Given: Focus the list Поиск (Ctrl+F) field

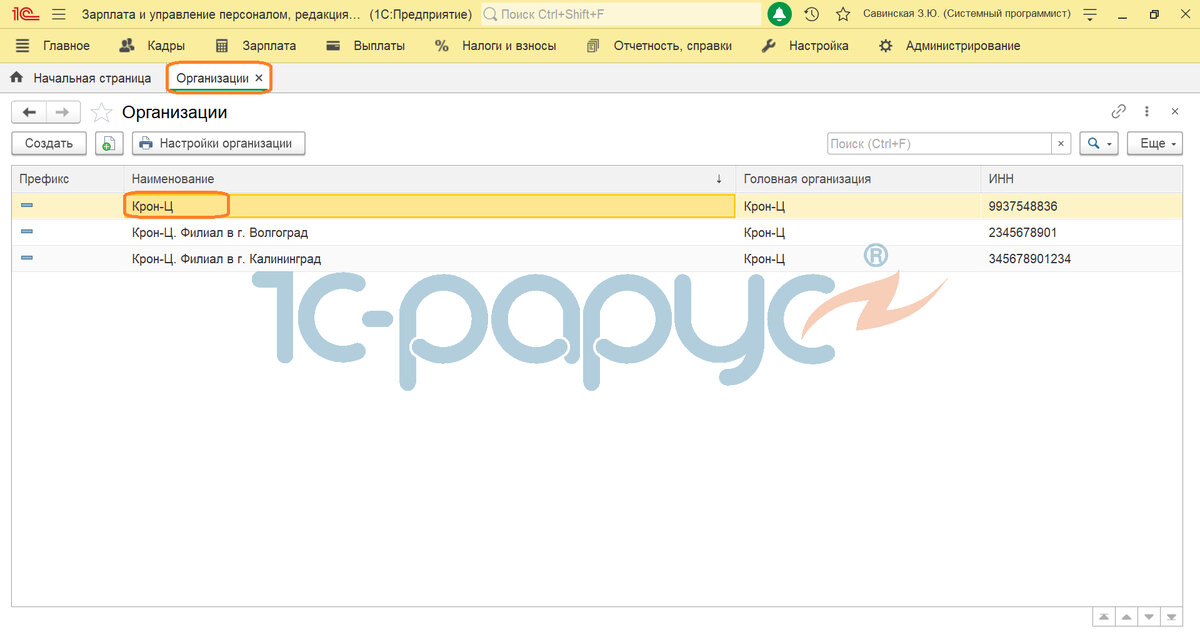Looking at the screenshot, I should [x=939, y=144].
